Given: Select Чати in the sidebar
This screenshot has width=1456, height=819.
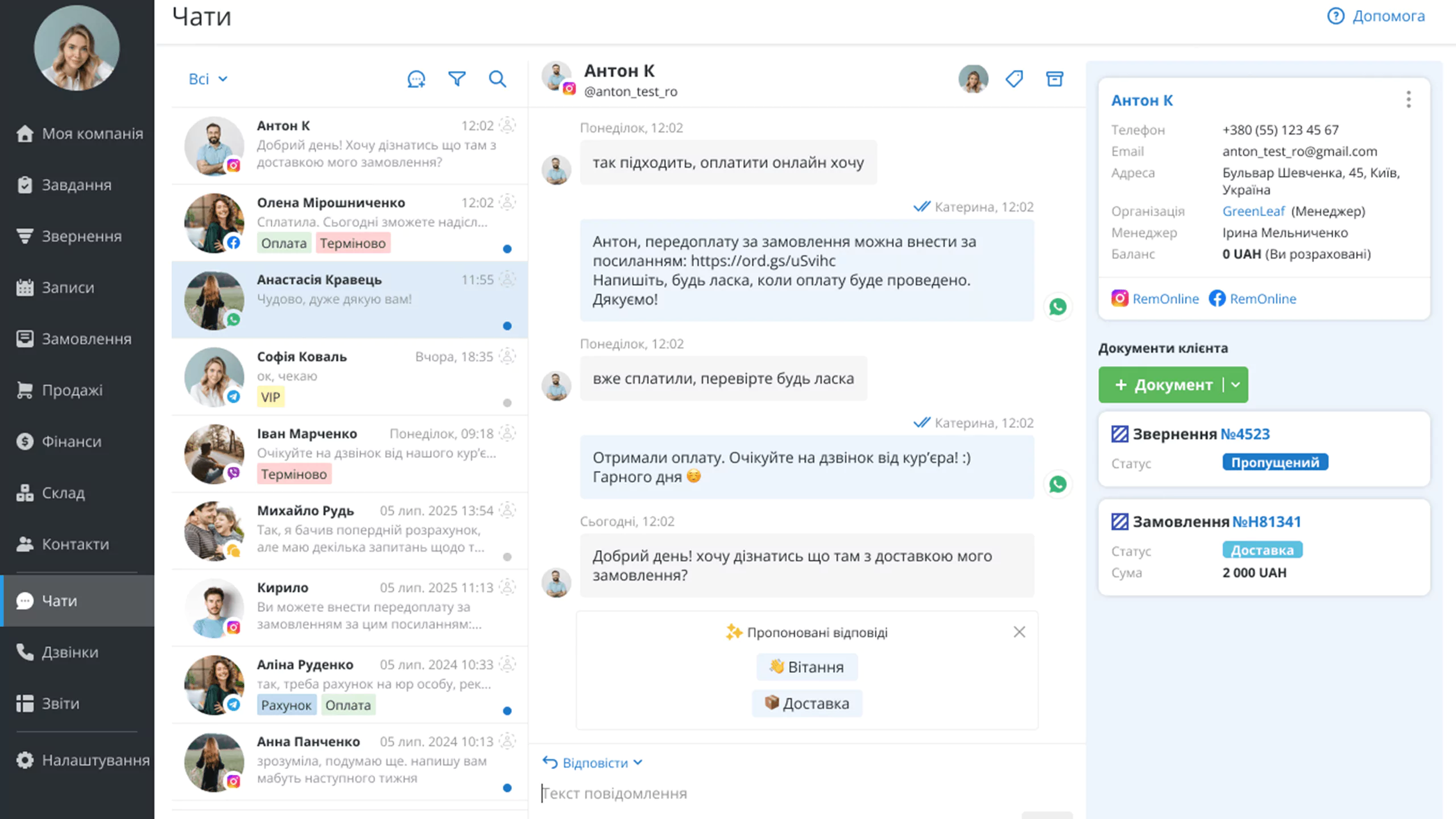Looking at the screenshot, I should pos(77,601).
